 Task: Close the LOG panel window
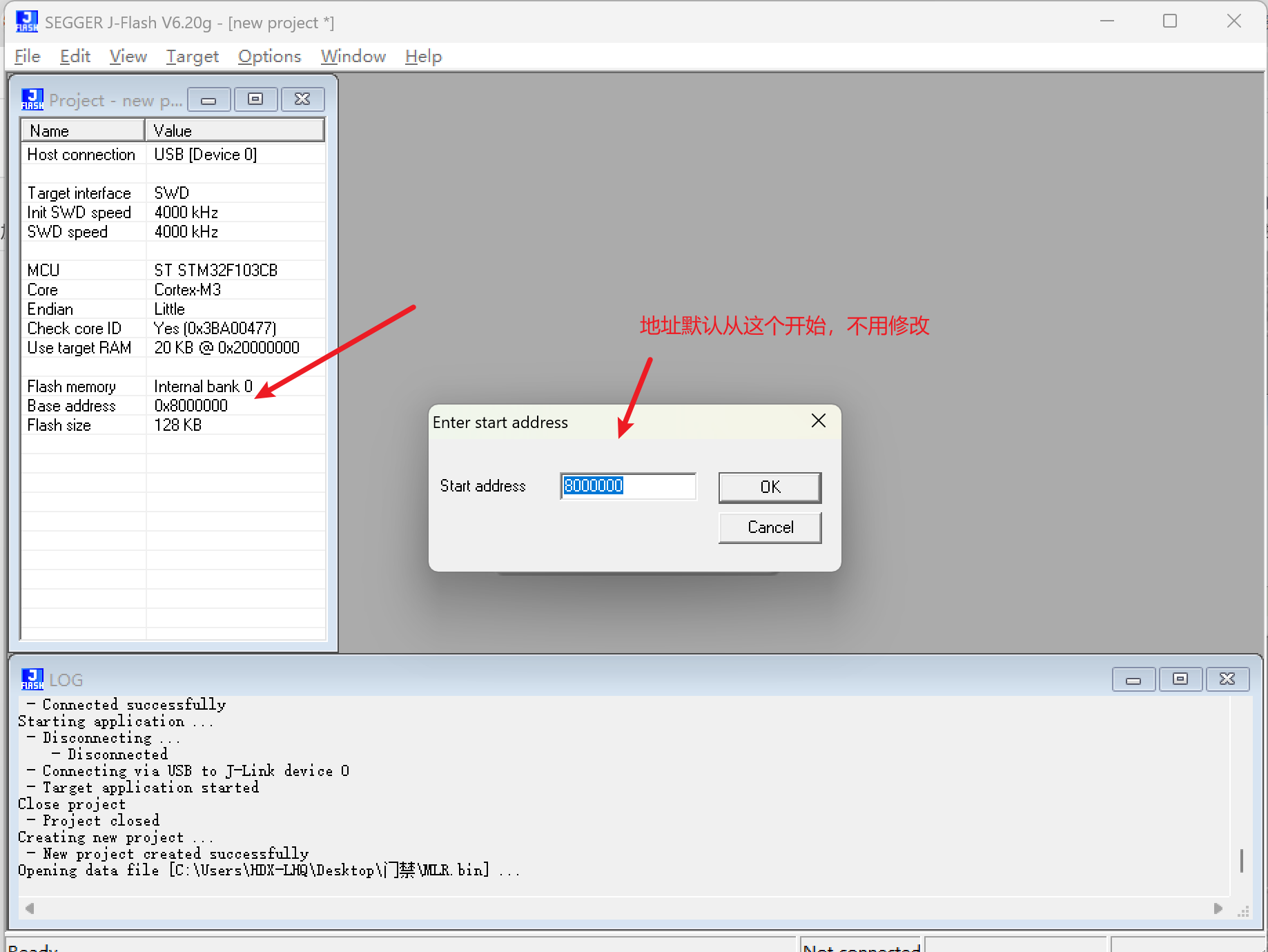tap(1227, 679)
